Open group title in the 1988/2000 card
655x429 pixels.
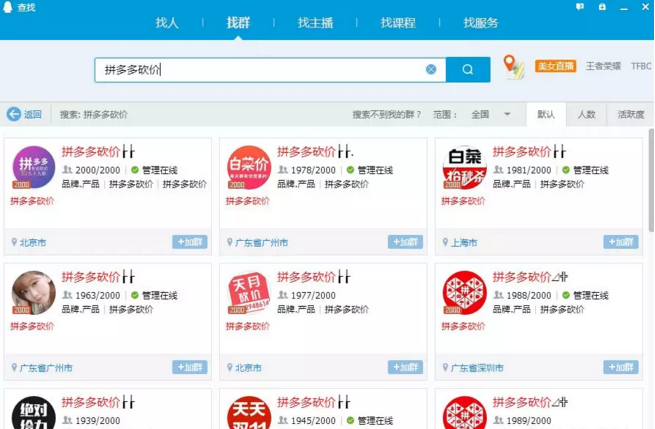click(x=530, y=277)
